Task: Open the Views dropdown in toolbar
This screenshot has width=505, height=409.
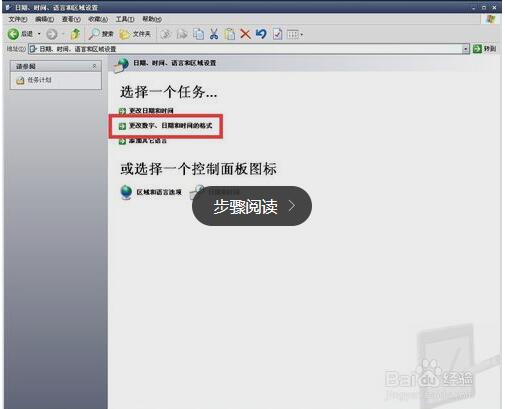Action: tap(295, 34)
